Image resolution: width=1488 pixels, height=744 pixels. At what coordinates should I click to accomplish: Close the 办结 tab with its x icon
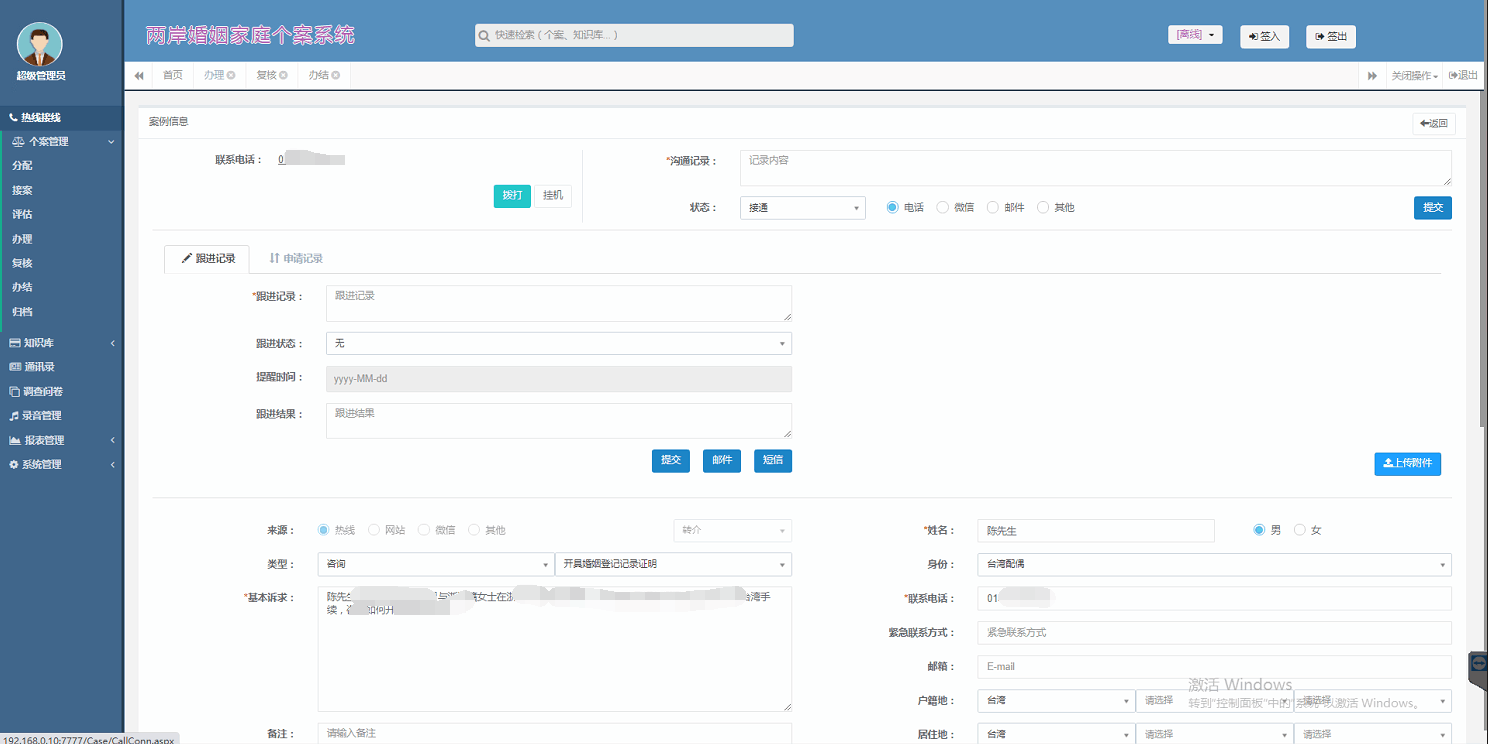(x=335, y=75)
